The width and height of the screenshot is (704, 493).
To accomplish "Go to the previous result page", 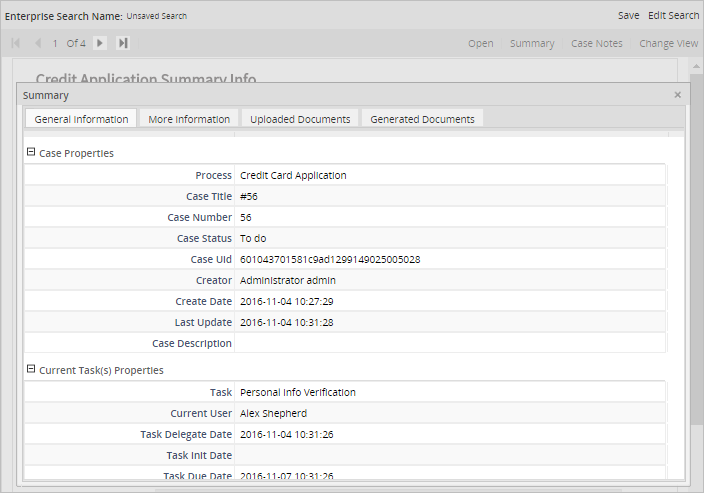I will [38, 43].
